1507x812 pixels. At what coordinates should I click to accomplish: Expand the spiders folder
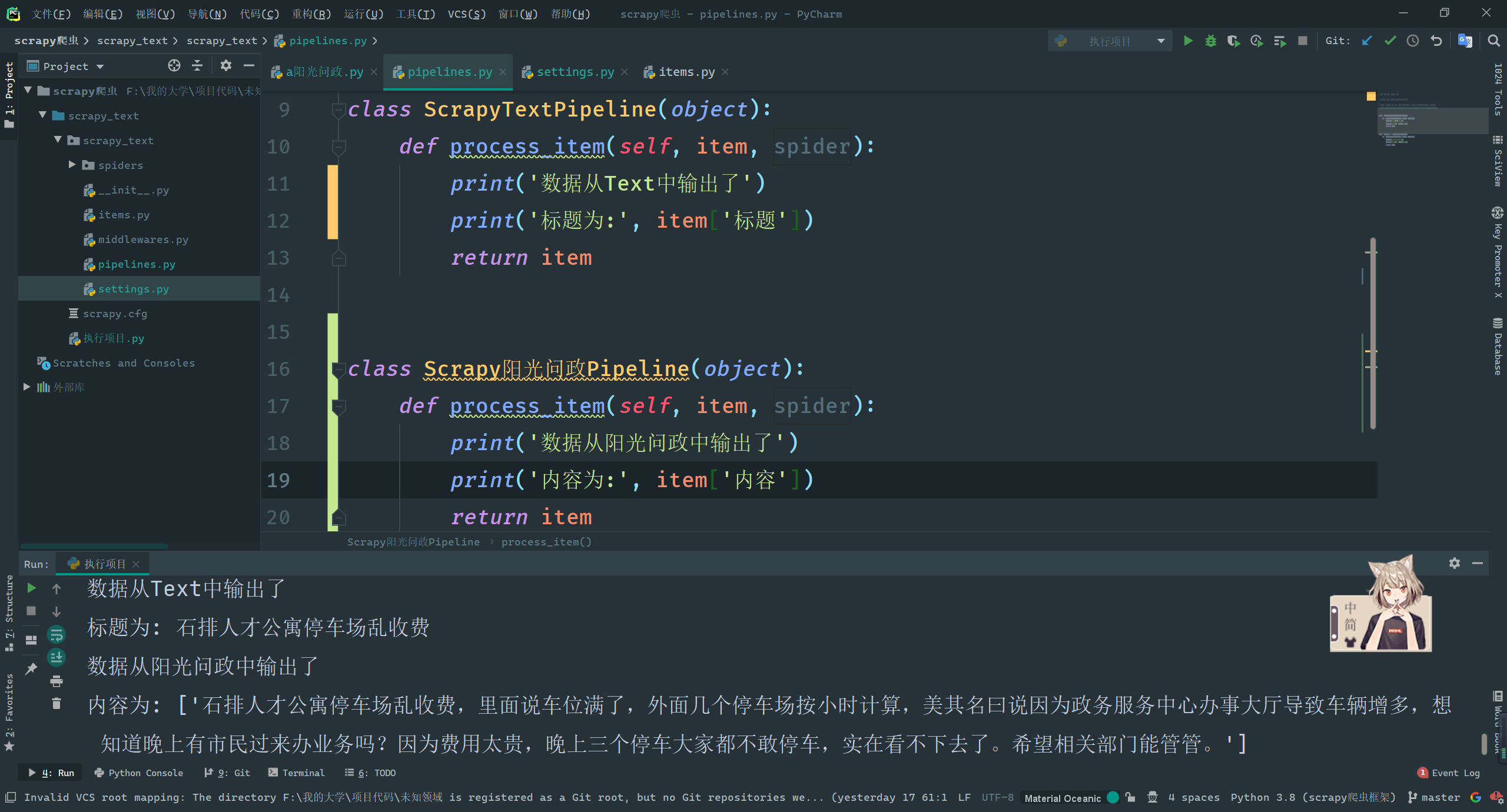72,165
